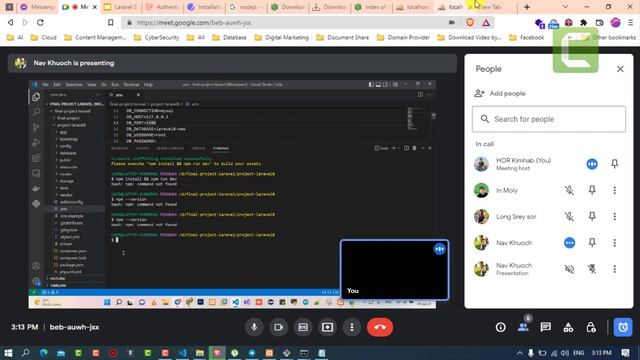Open the Database bookmarks folder
The image size is (640, 360).
tap(229, 38)
